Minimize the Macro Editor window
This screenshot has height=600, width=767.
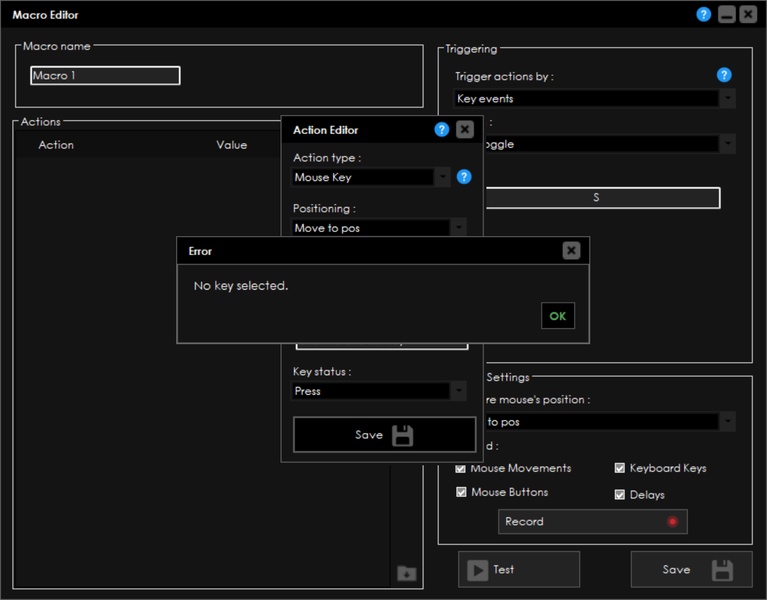click(x=726, y=15)
